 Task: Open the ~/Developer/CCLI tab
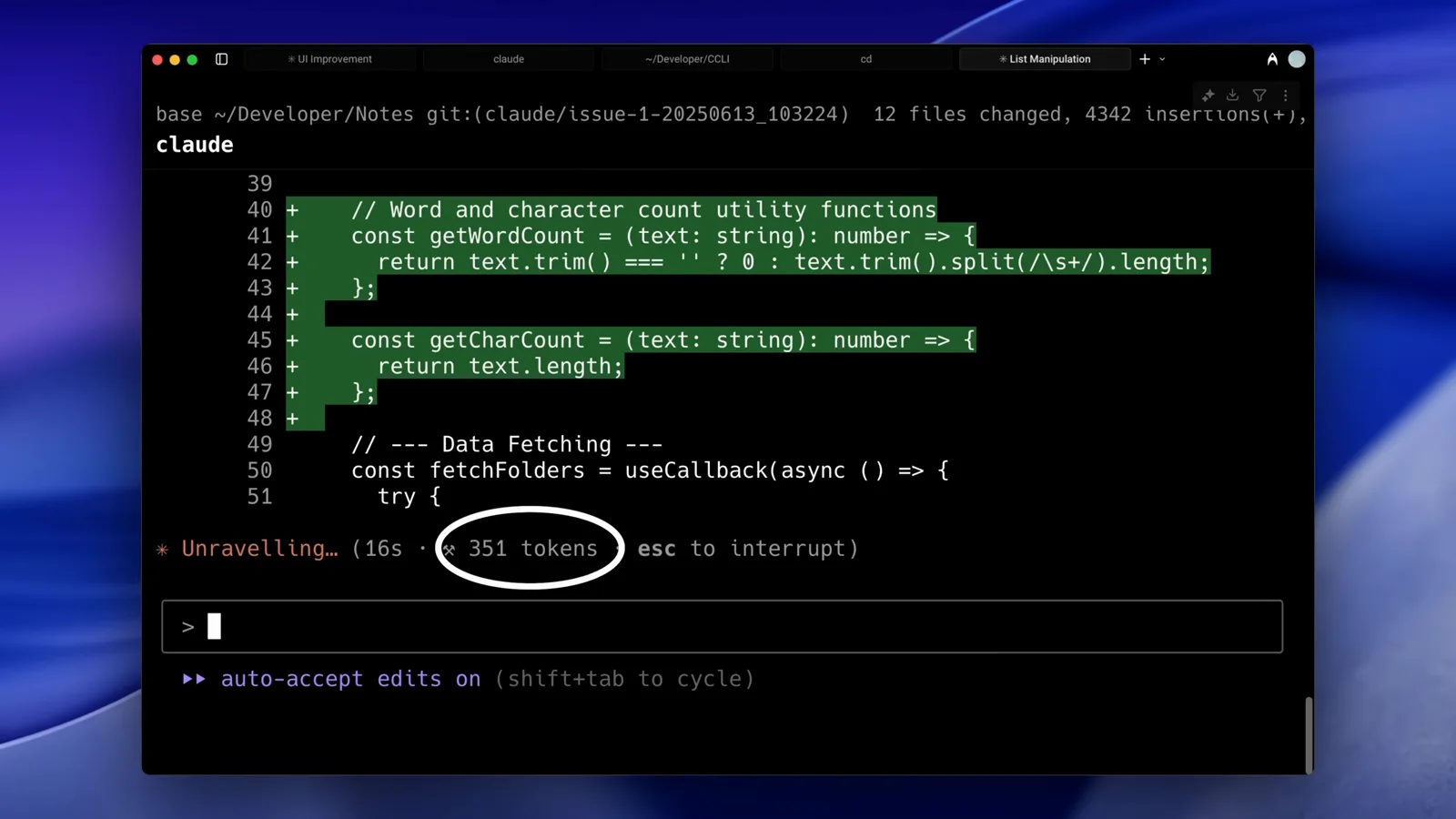(x=687, y=59)
